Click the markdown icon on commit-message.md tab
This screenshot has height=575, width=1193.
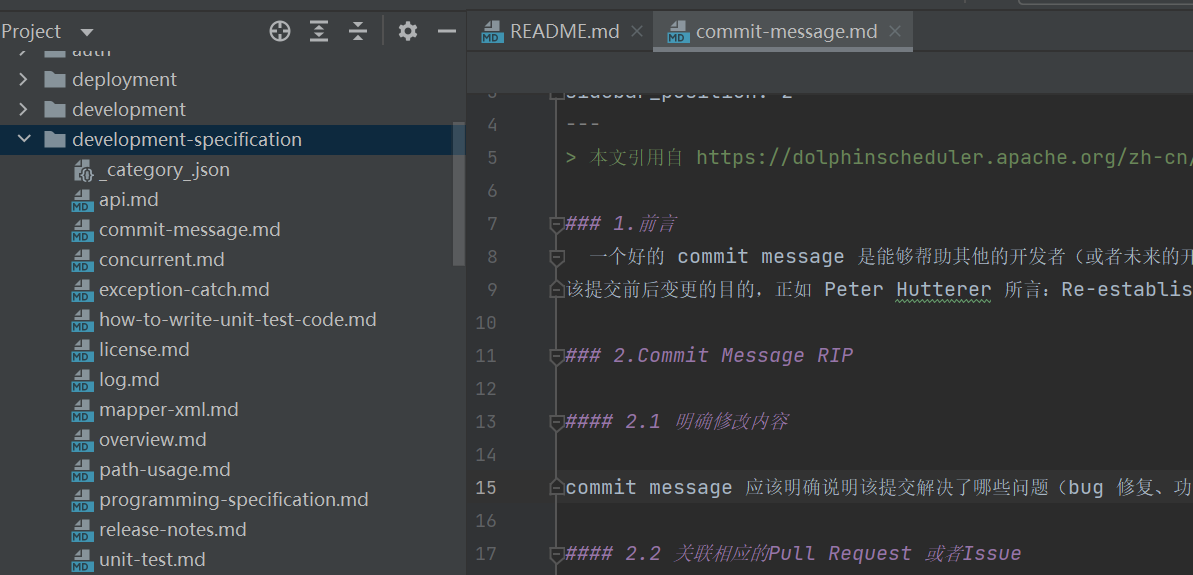(678, 32)
